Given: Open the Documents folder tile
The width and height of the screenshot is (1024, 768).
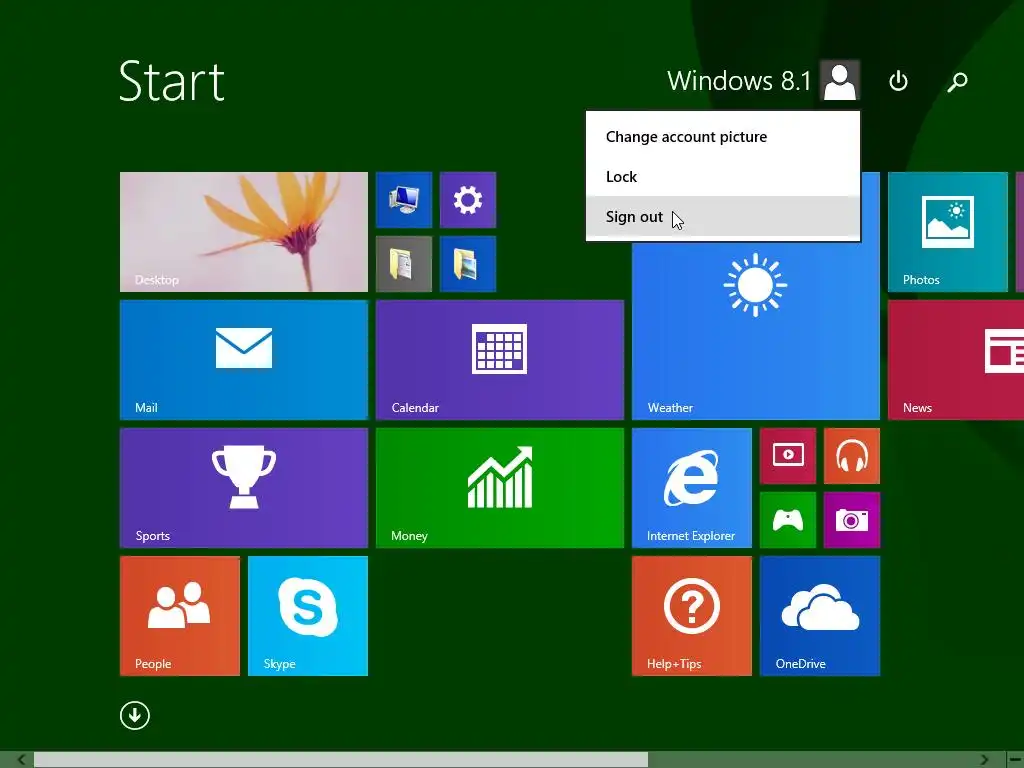Looking at the screenshot, I should coord(404,264).
